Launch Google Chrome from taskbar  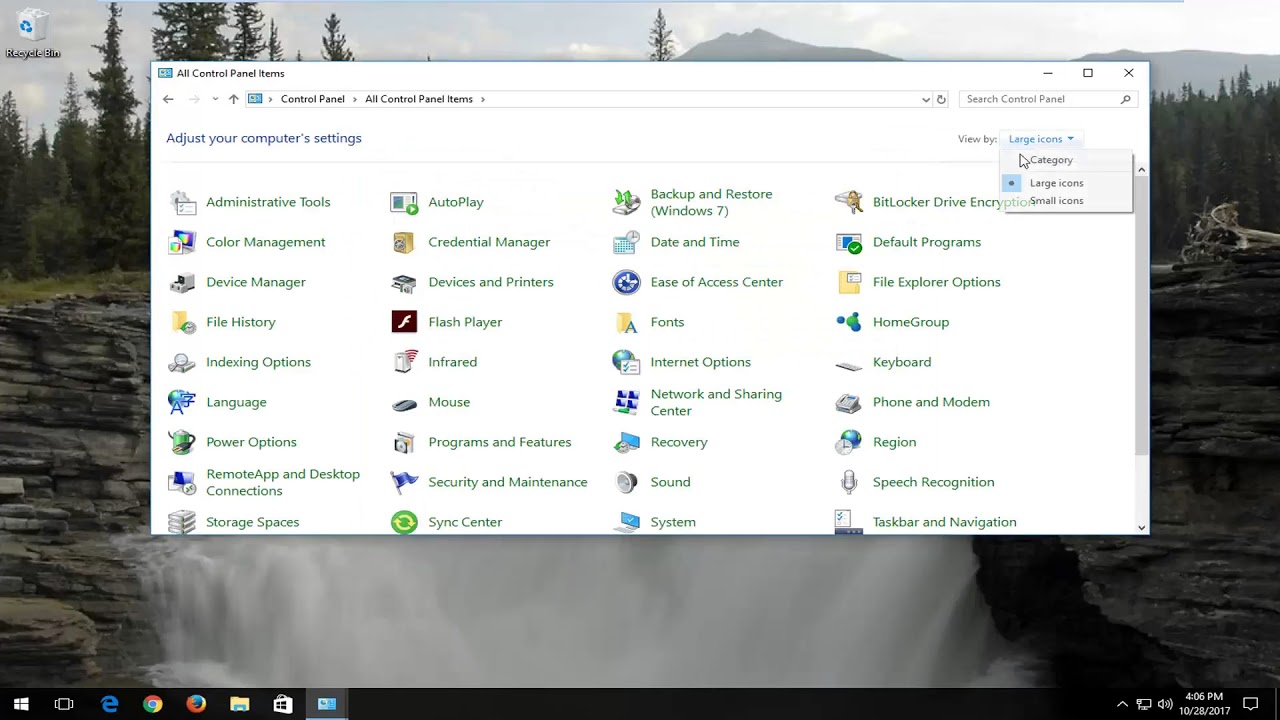[x=152, y=704]
